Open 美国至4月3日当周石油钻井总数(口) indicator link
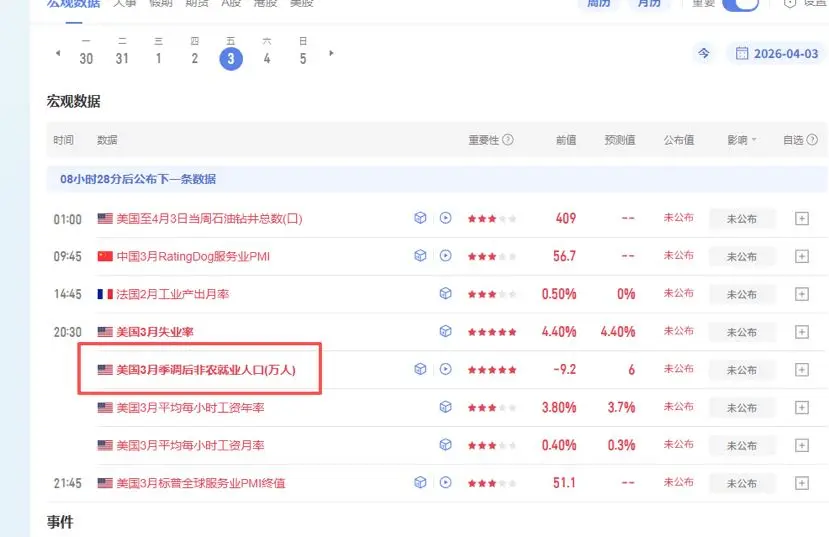Image resolution: width=829 pixels, height=537 pixels. point(209,218)
